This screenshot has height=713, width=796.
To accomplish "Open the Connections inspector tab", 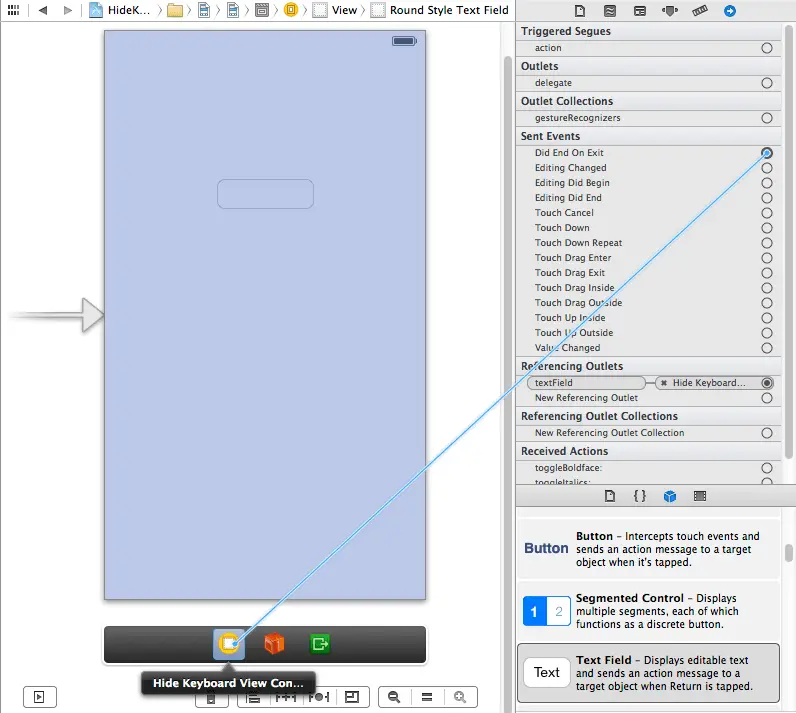I will click(729, 10).
